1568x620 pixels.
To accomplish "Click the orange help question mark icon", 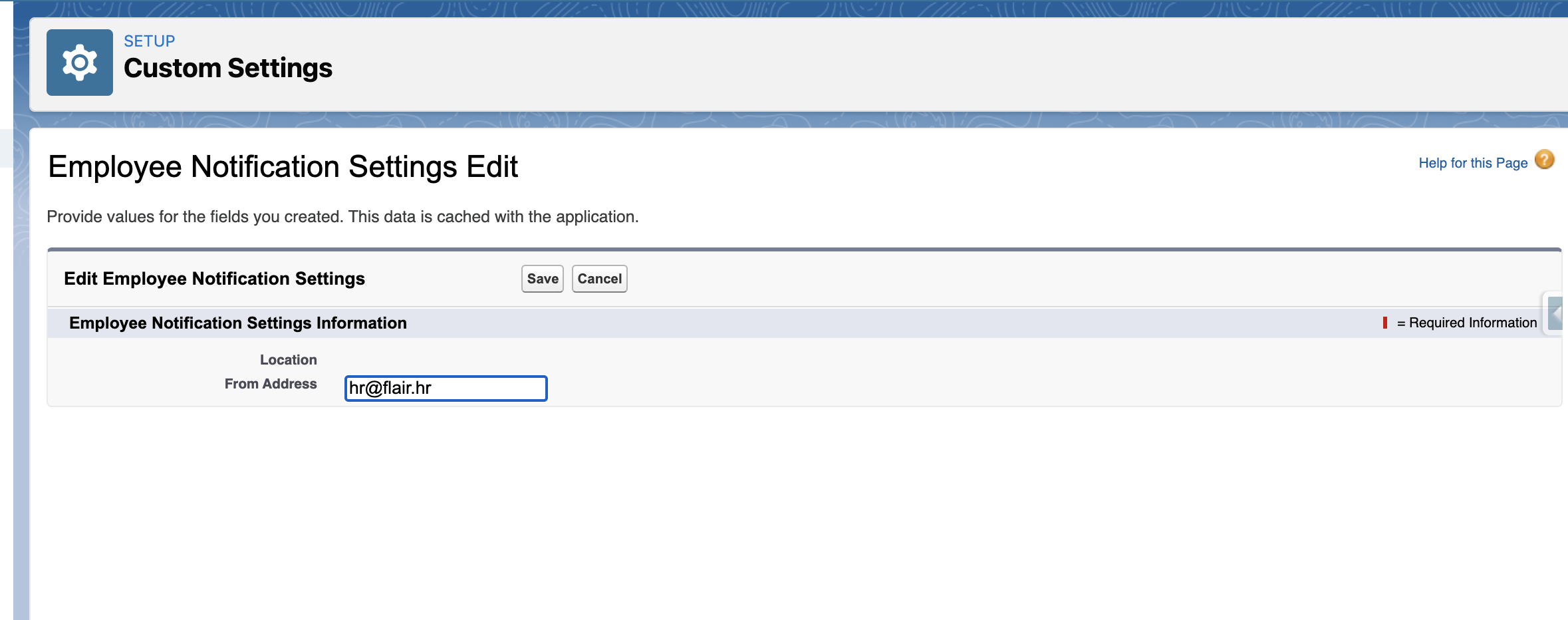I will [x=1544, y=160].
